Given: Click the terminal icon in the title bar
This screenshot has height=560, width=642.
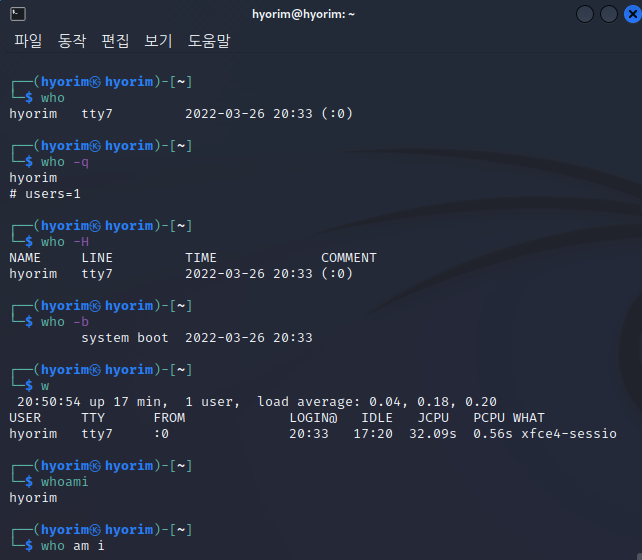Looking at the screenshot, I should 18,14.
